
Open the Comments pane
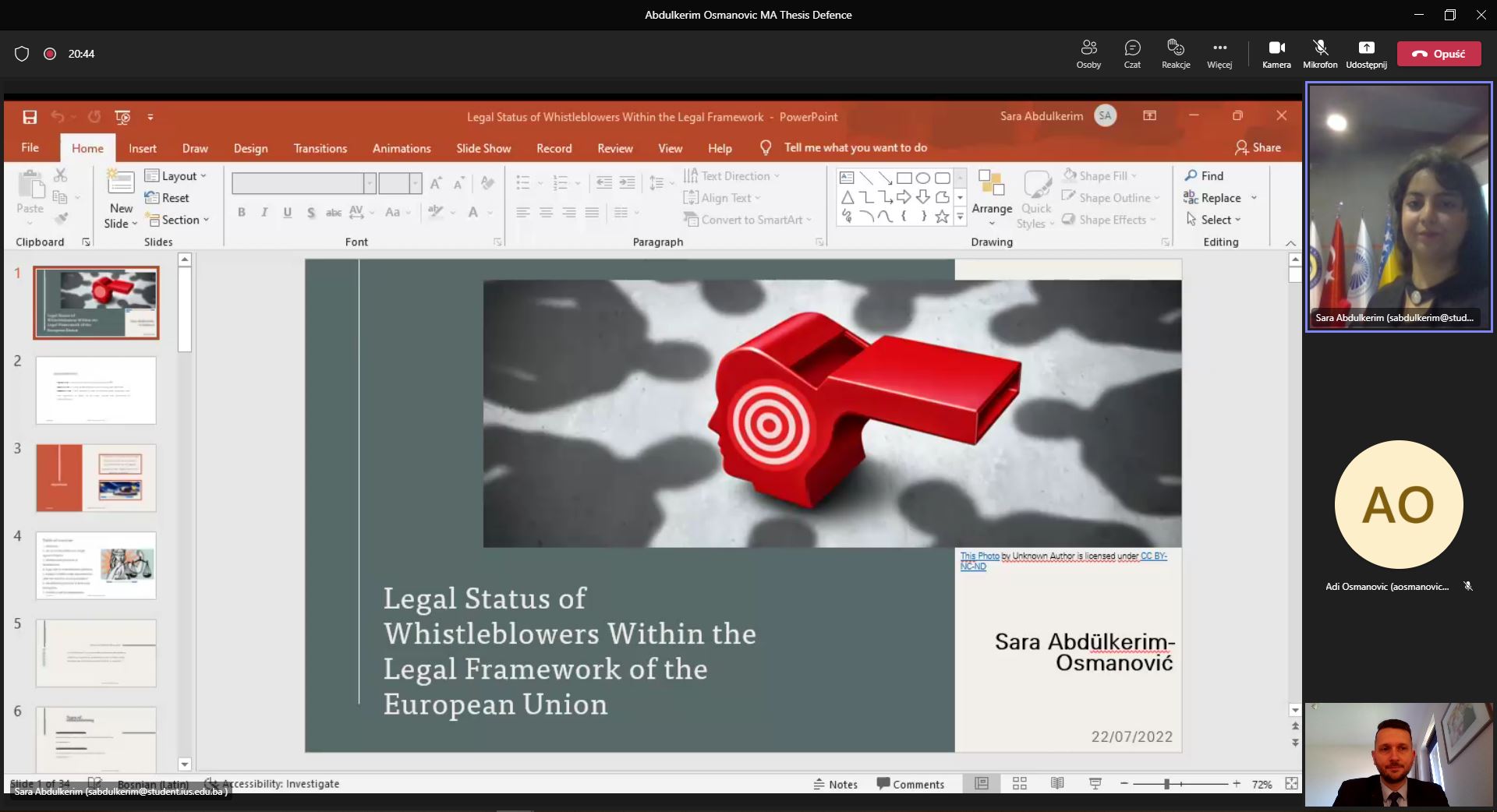tap(910, 784)
